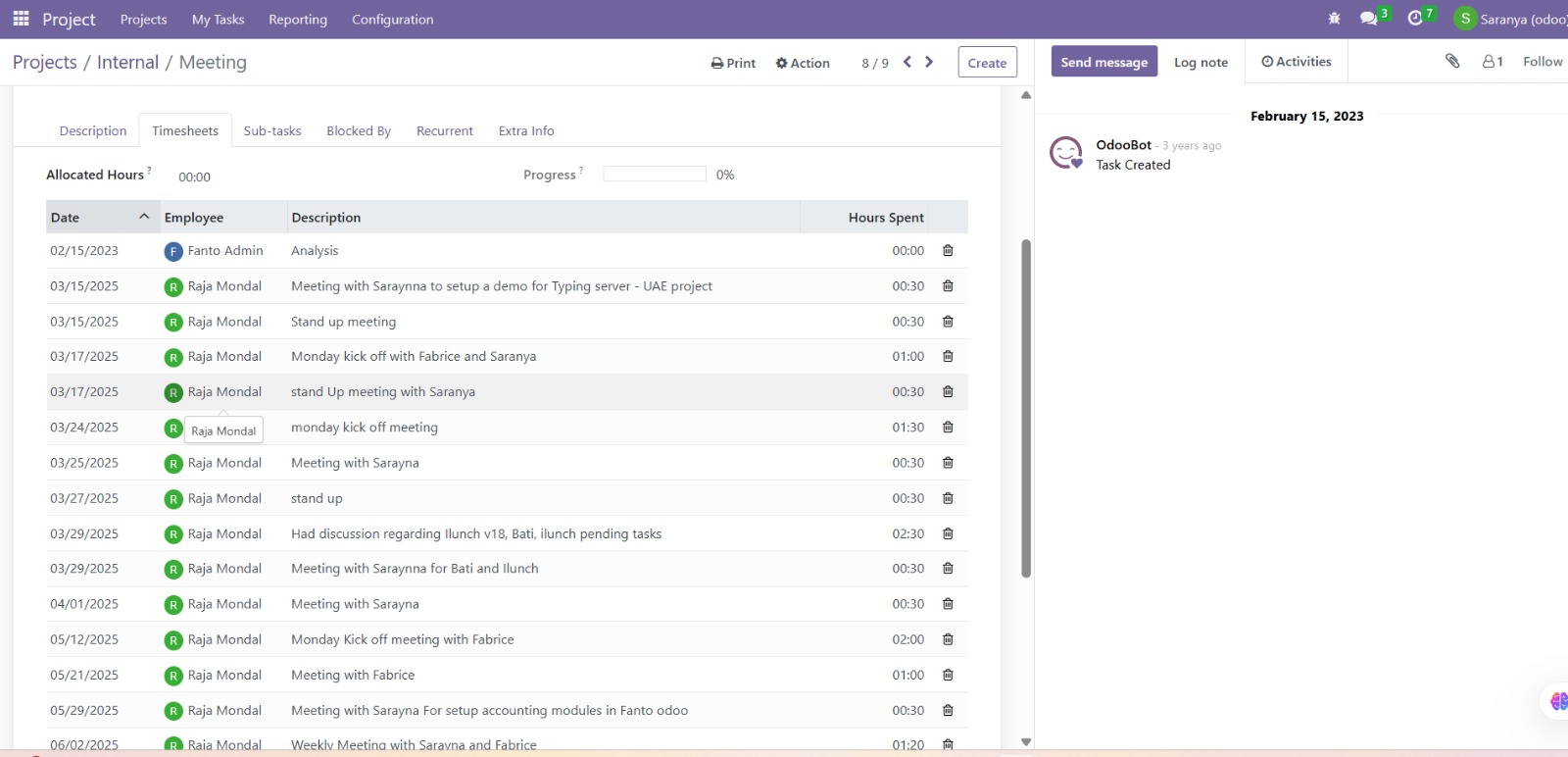Delete the Meeting with Fabrice line
The height and width of the screenshot is (757, 1568).
(948, 676)
